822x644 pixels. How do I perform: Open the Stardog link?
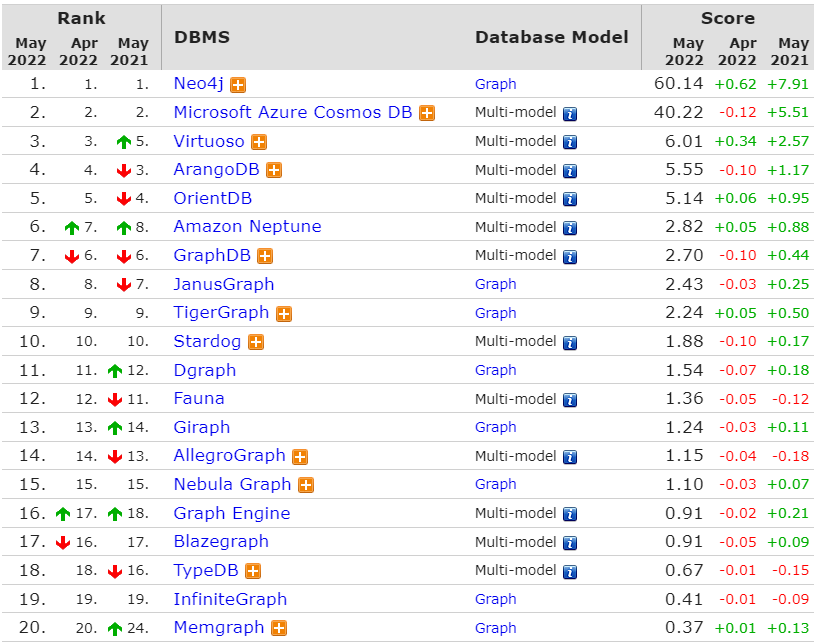[x=208, y=341]
